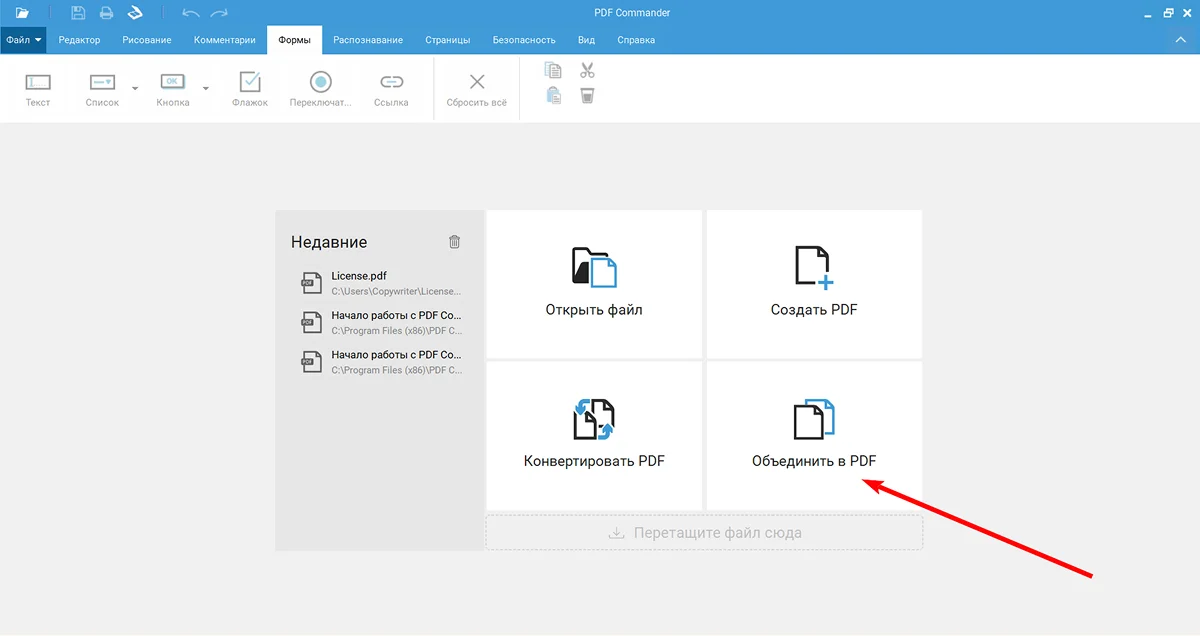
Task: Open the Файл menu dropdown
Action: click(23, 40)
